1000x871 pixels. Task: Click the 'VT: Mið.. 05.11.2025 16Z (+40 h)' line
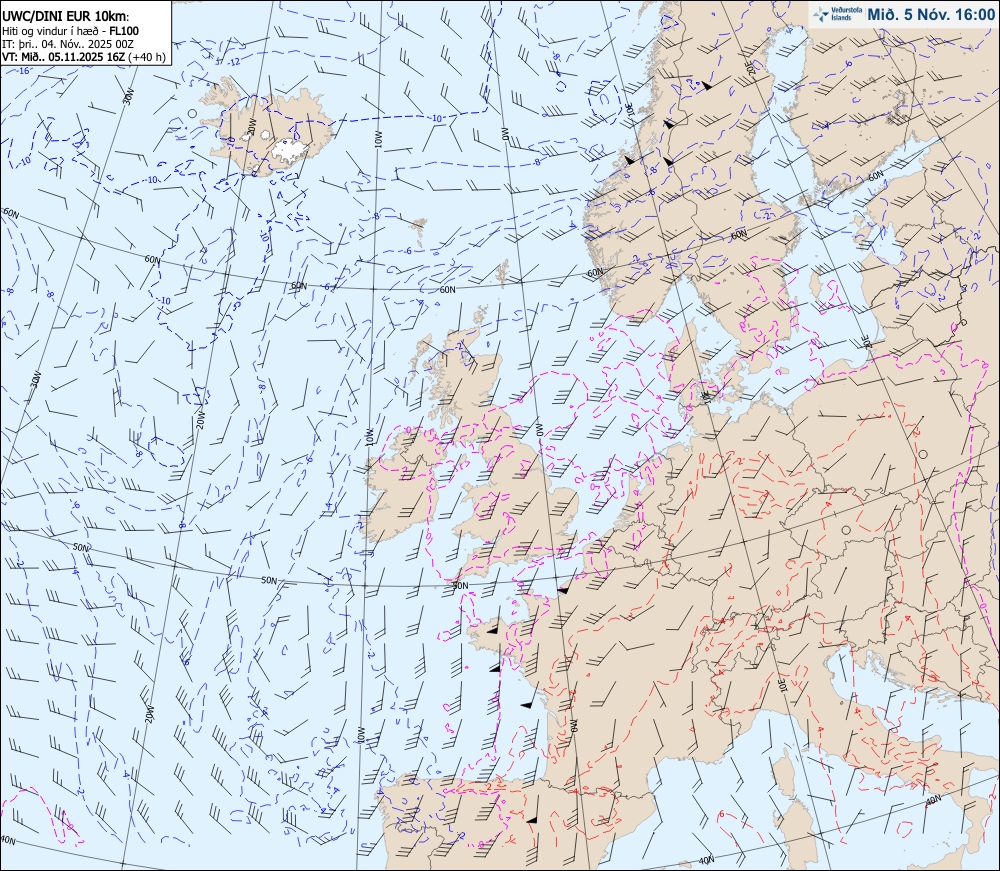pos(84,57)
